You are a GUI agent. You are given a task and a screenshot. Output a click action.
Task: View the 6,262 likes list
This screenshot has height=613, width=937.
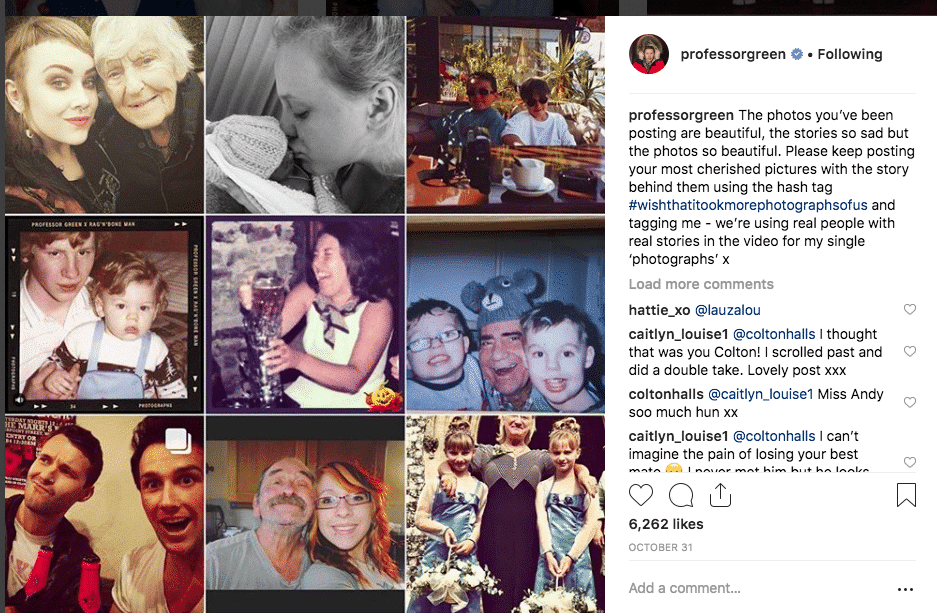666,524
